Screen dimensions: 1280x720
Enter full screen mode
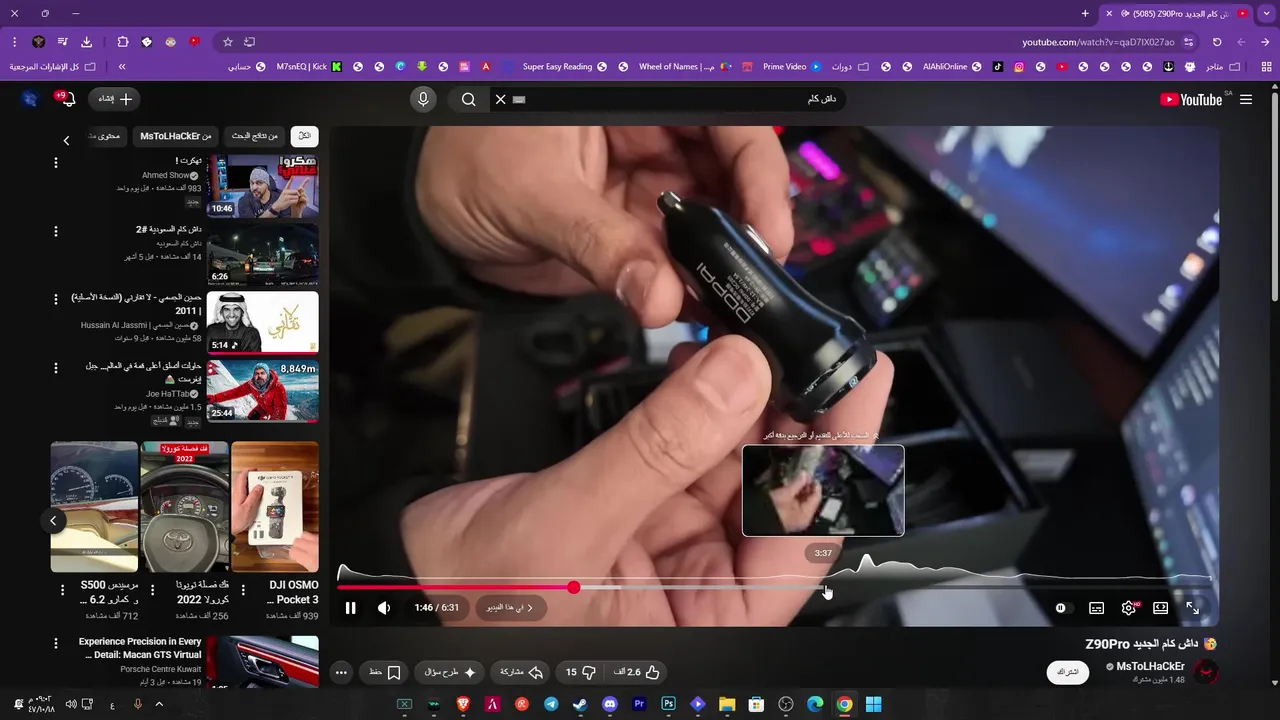1193,608
